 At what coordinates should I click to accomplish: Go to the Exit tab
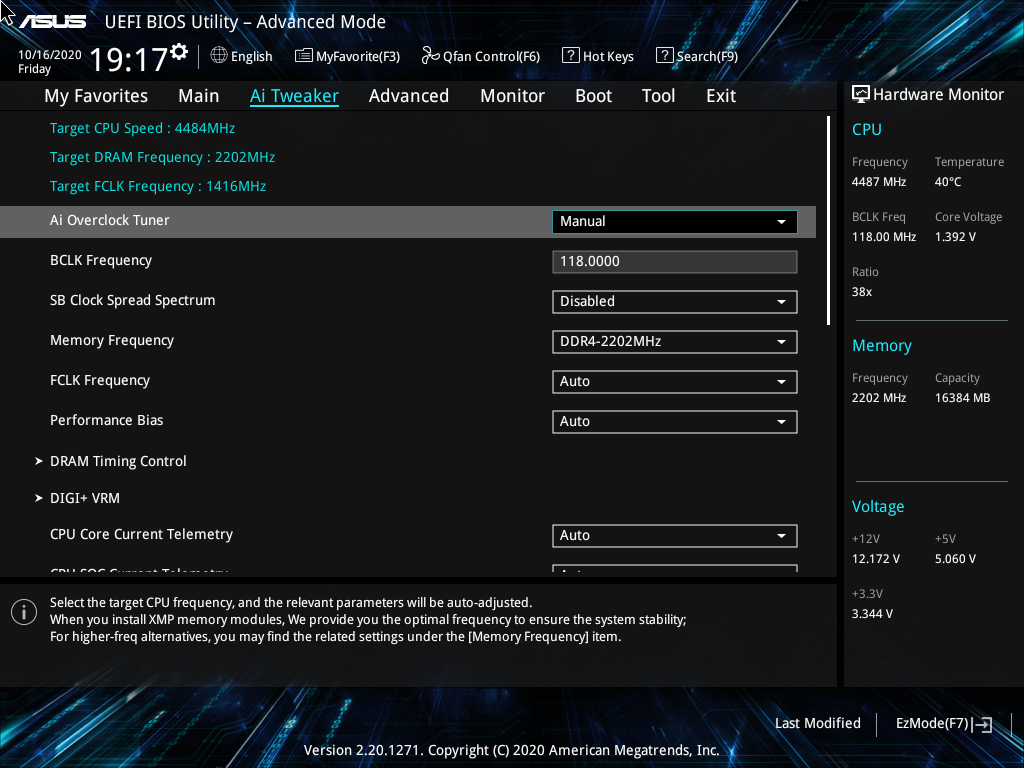click(x=721, y=96)
